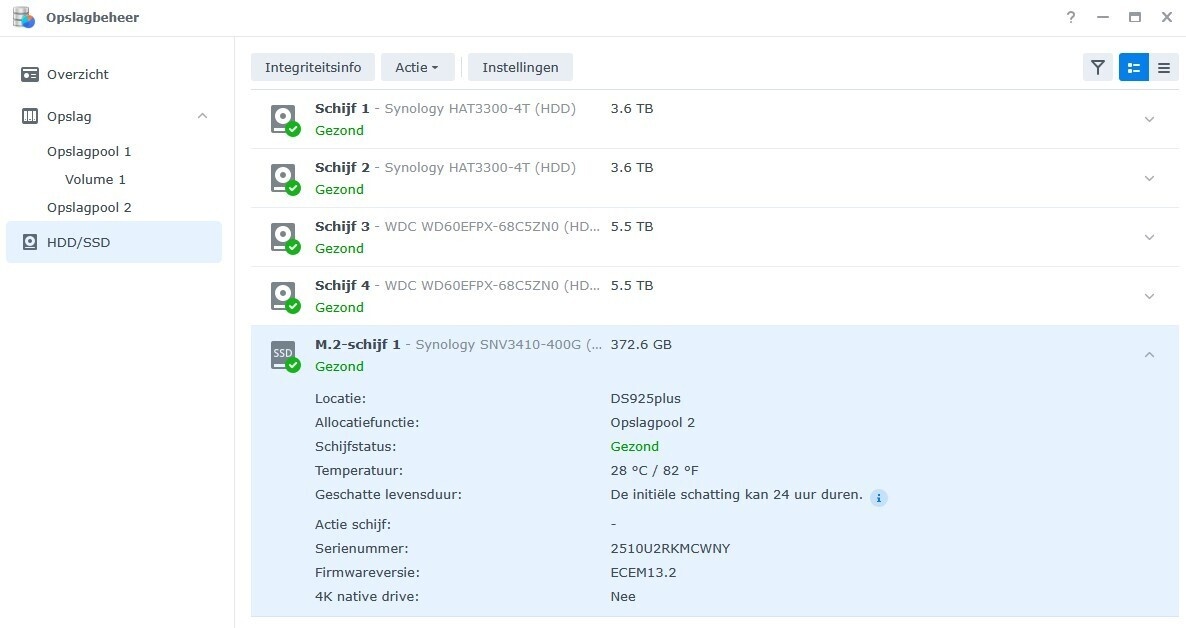Click the Integriteitsinfo button
Image resolution: width=1186 pixels, height=628 pixels.
pyautogui.click(x=312, y=67)
